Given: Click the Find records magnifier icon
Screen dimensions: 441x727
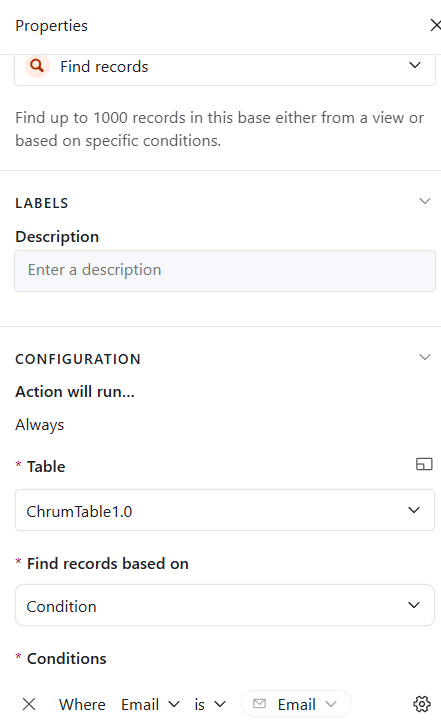Looking at the screenshot, I should click(38, 66).
